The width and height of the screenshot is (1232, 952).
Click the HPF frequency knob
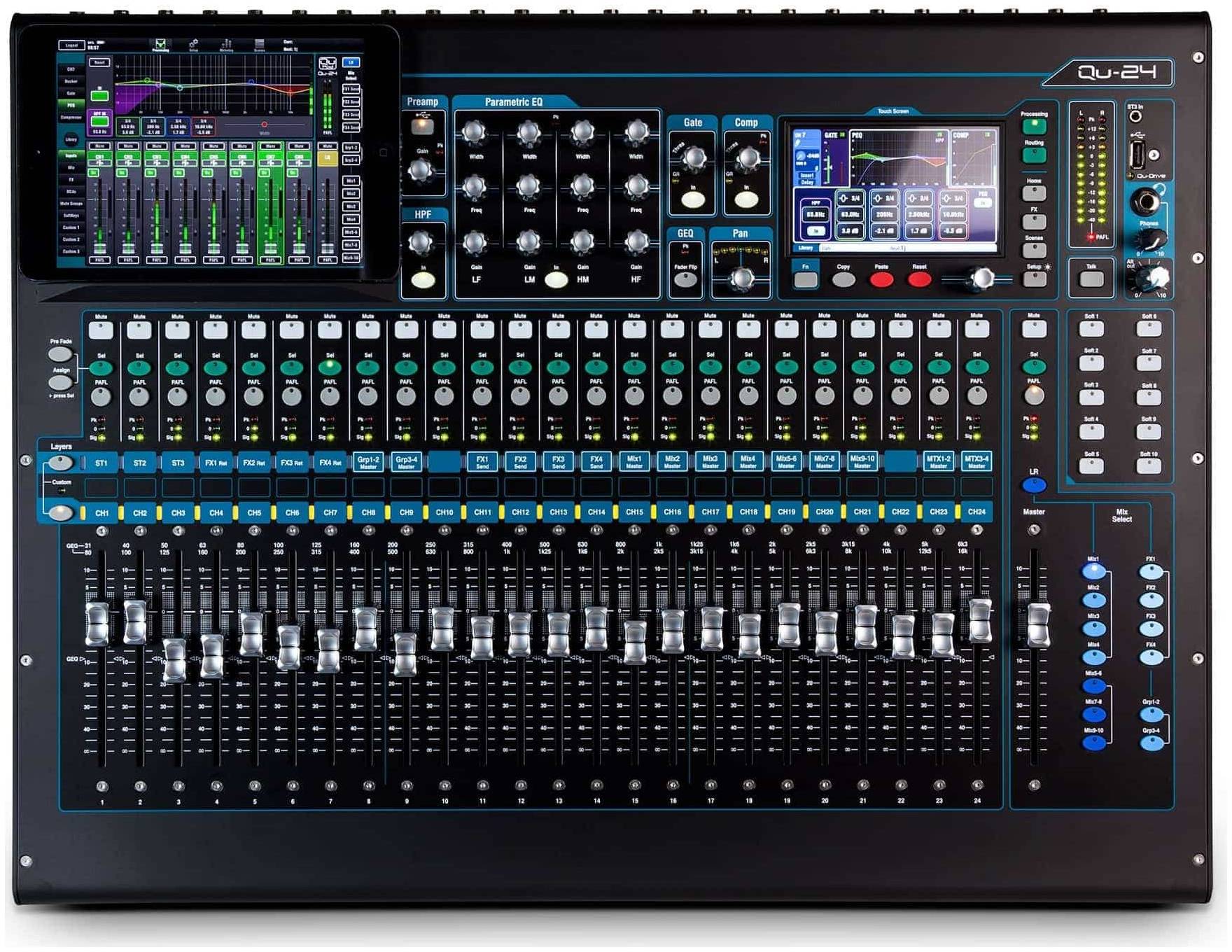coord(421,243)
